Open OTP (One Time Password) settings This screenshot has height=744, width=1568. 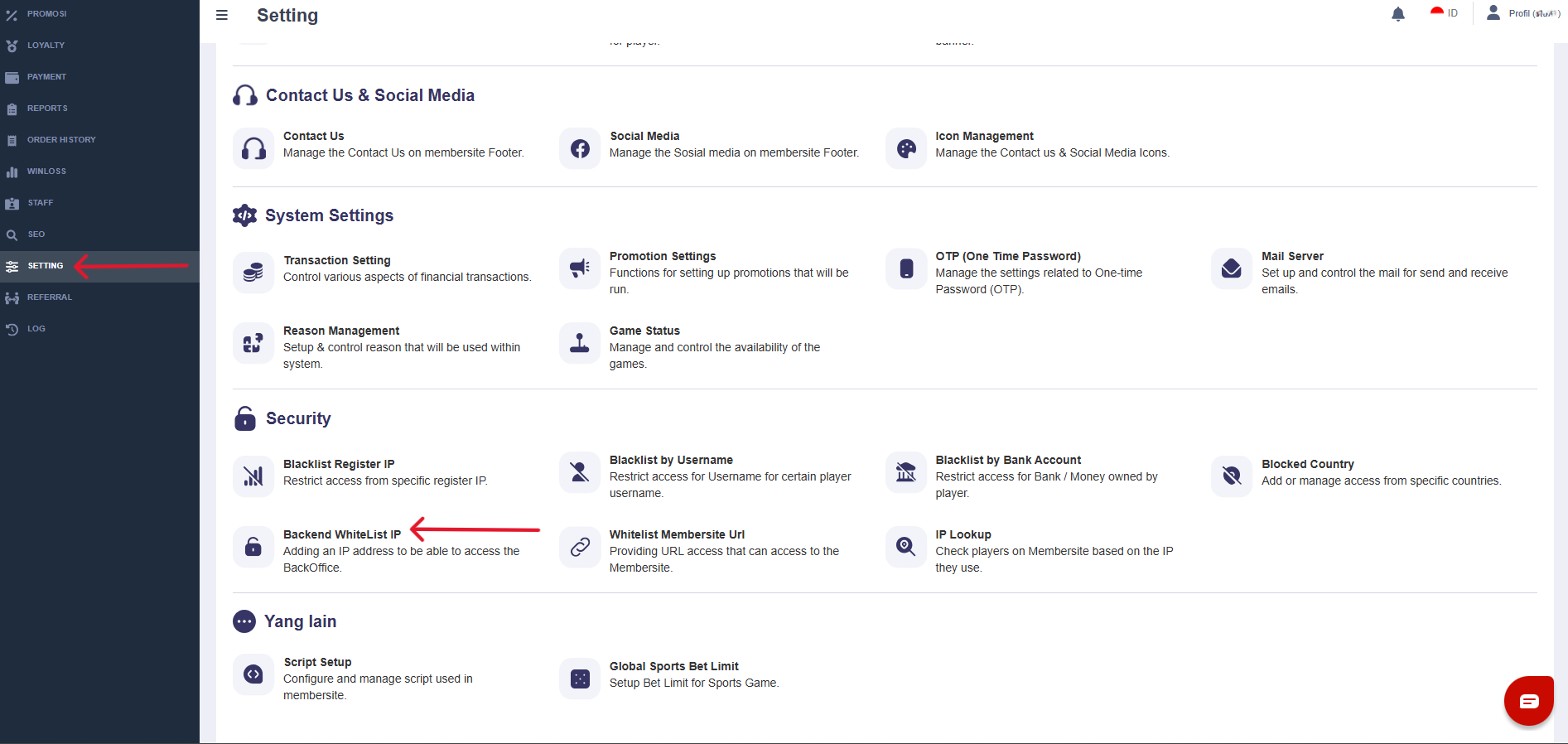1008,256
